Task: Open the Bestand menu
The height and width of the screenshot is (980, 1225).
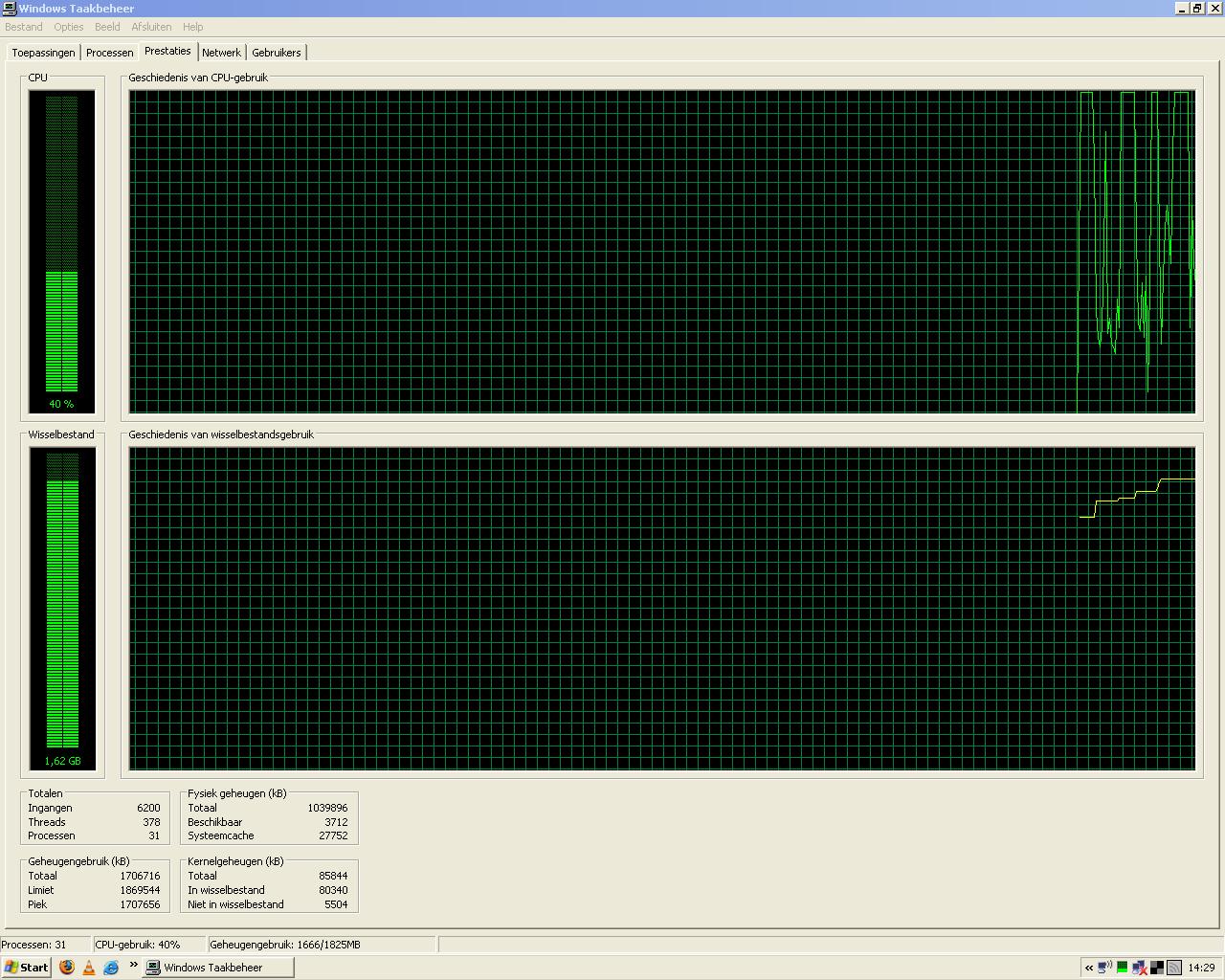Action: pyautogui.click(x=24, y=27)
